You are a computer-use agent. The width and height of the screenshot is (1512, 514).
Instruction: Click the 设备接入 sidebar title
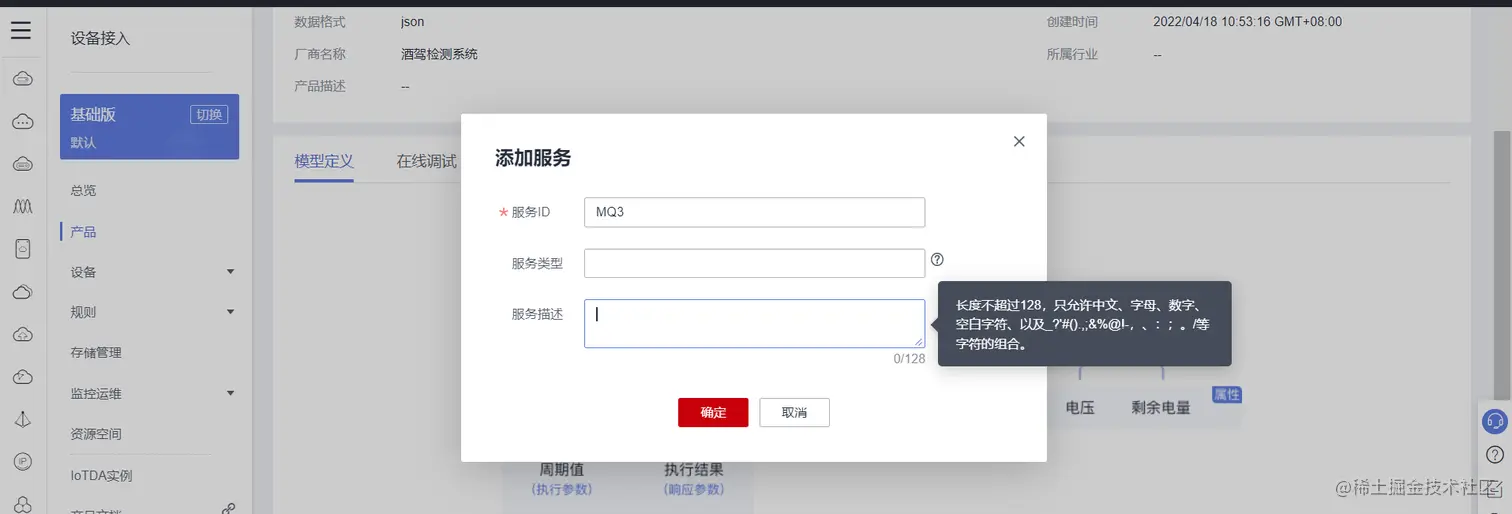100,38
